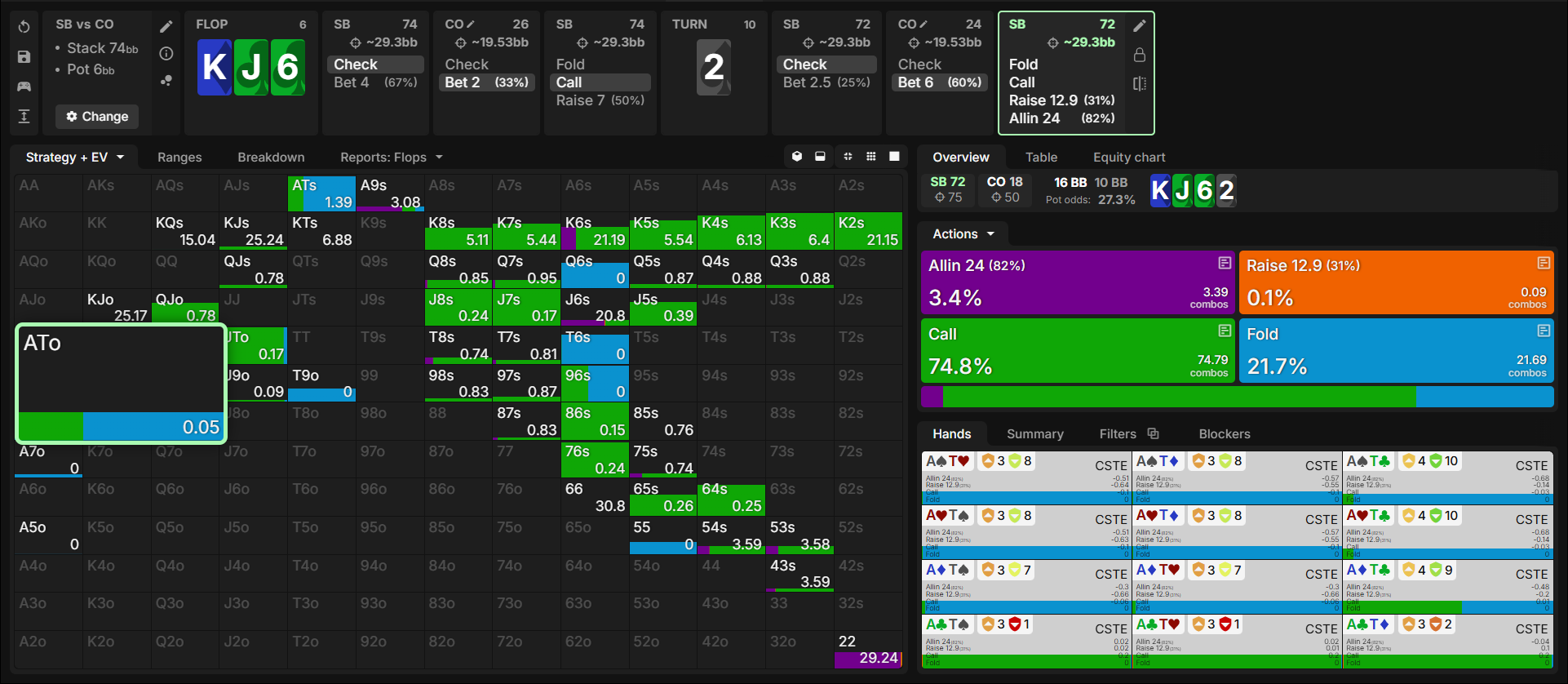
Task: Open practice mode via the gamepad icon
Action: point(24,86)
